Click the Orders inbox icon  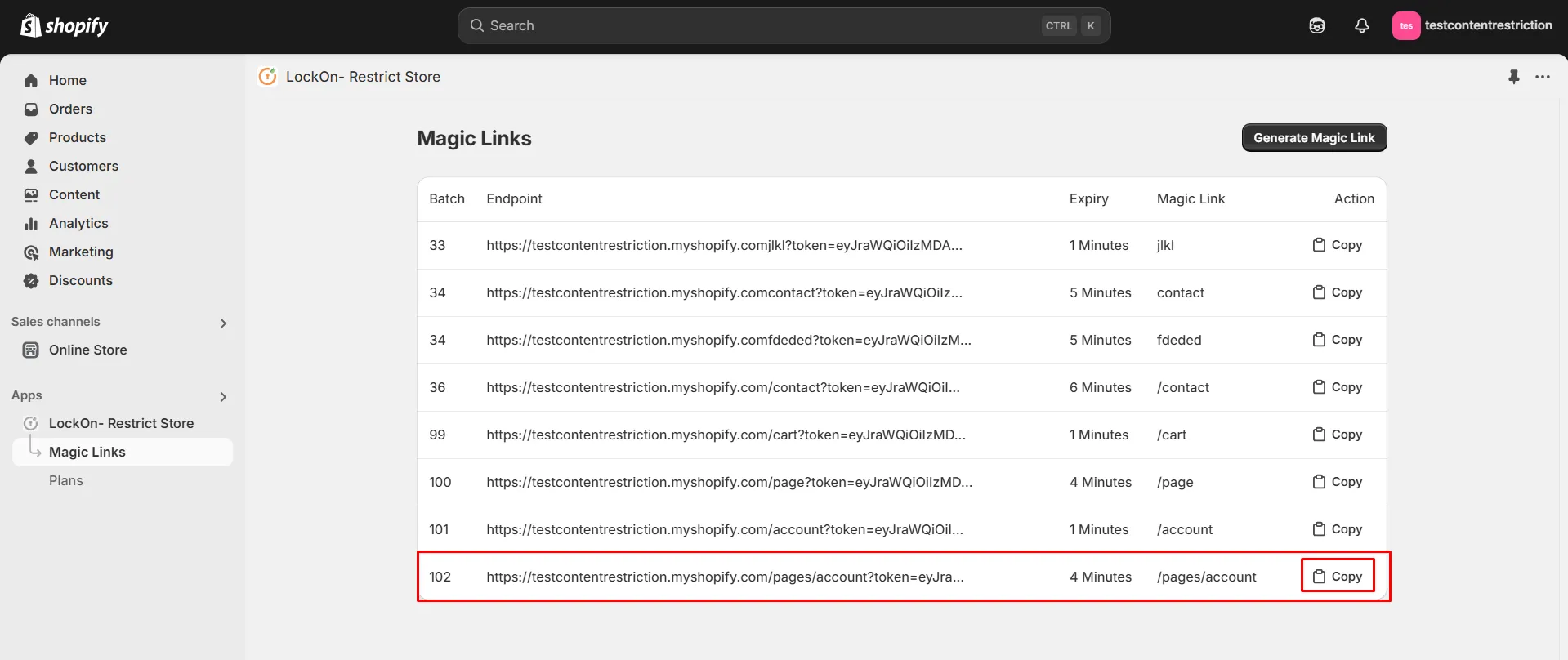pos(31,109)
